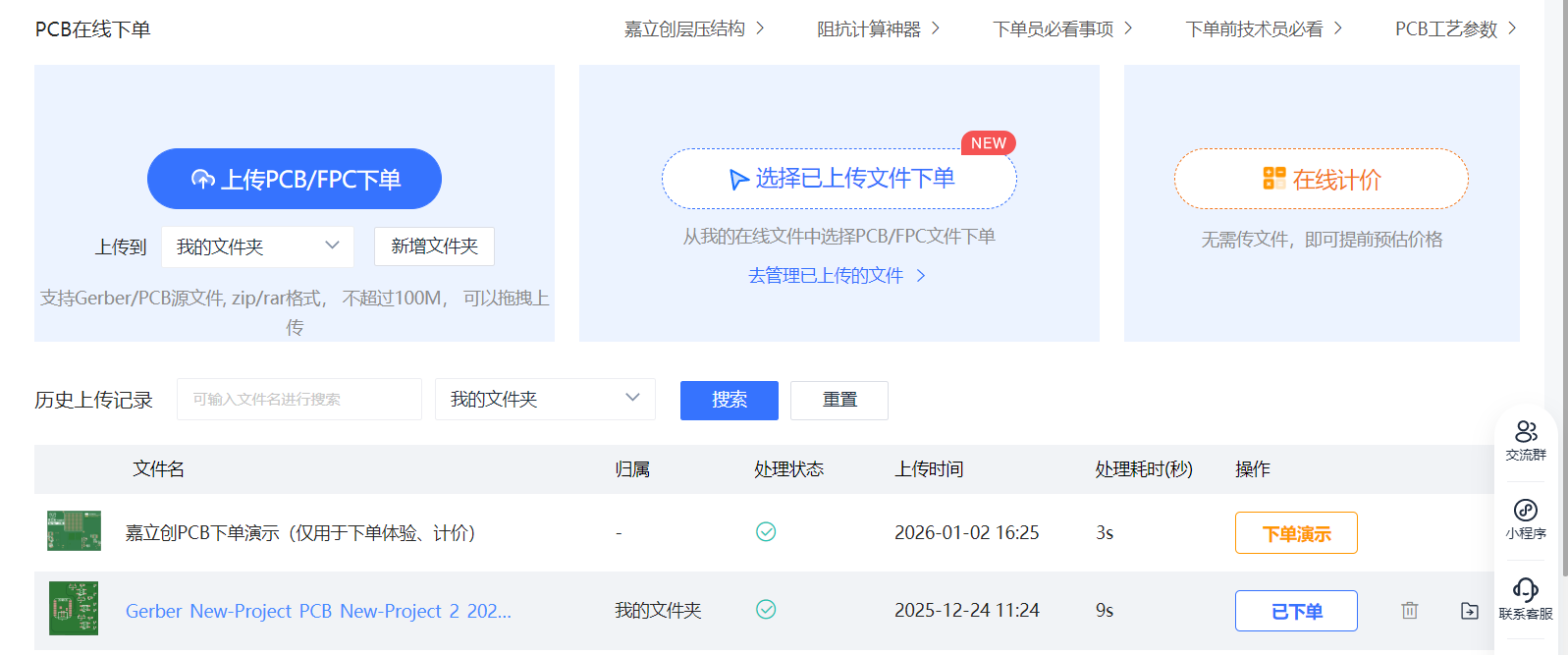Open 阻抗计算神器 link

879,28
